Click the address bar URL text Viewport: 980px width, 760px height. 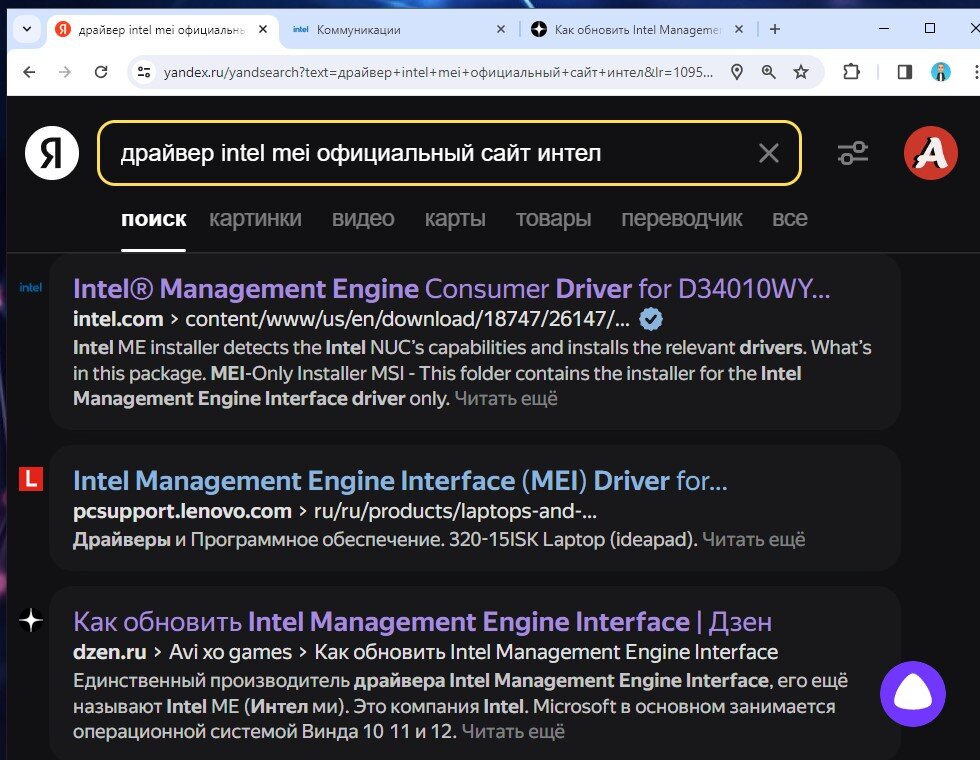(438, 72)
